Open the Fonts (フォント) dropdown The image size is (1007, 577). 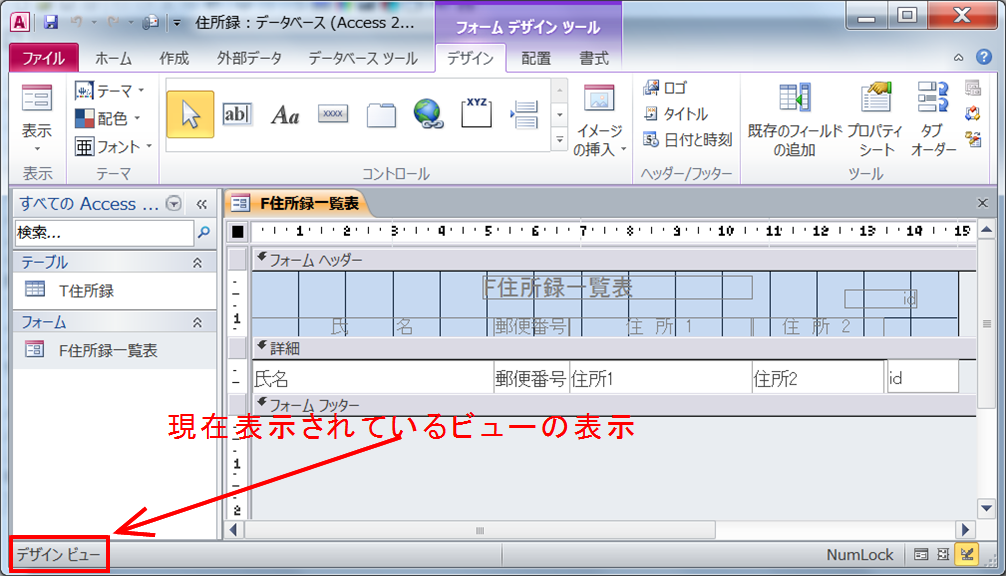[x=113, y=146]
